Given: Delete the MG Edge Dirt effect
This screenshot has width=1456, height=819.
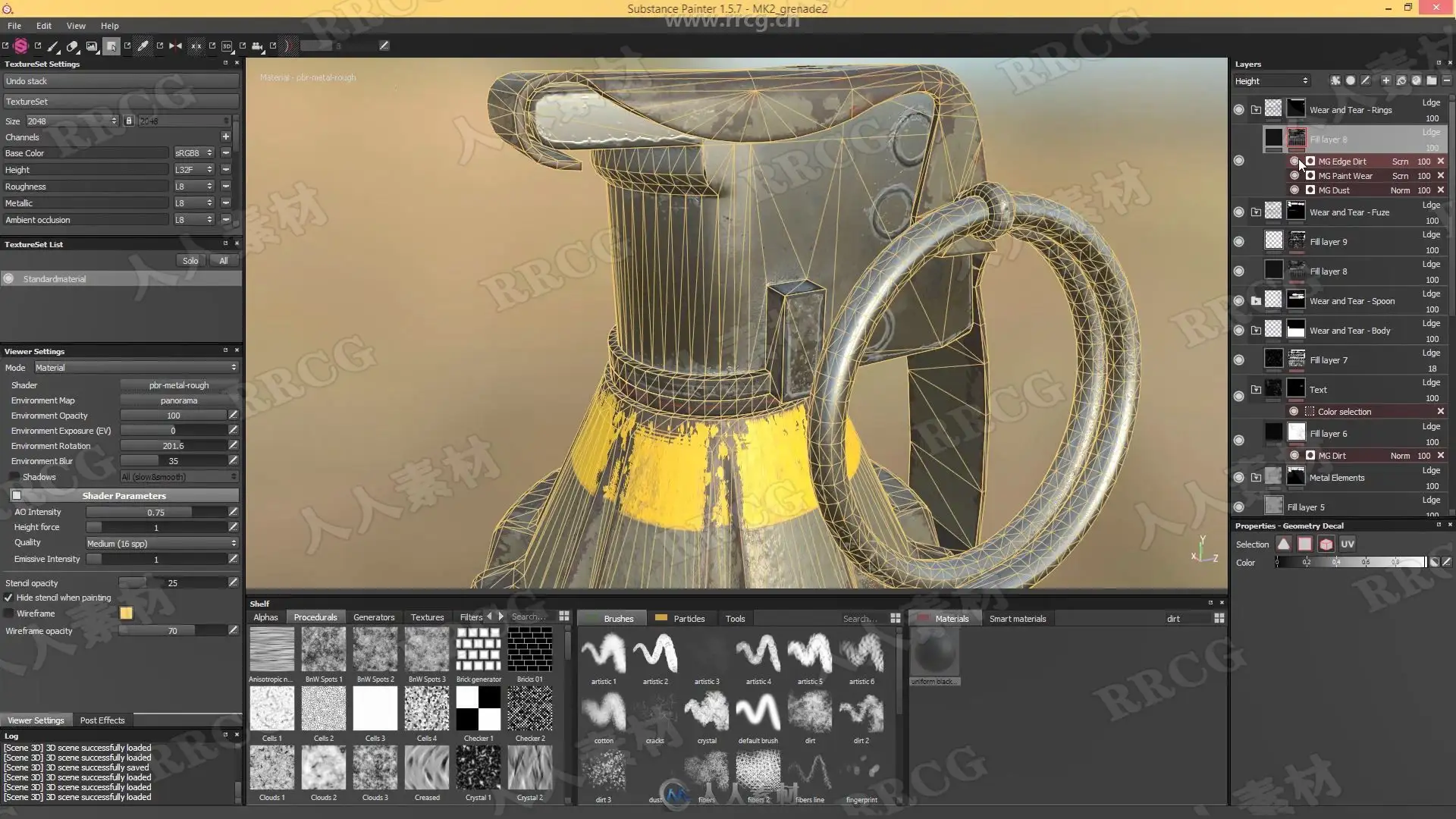Looking at the screenshot, I should coord(1441,162).
